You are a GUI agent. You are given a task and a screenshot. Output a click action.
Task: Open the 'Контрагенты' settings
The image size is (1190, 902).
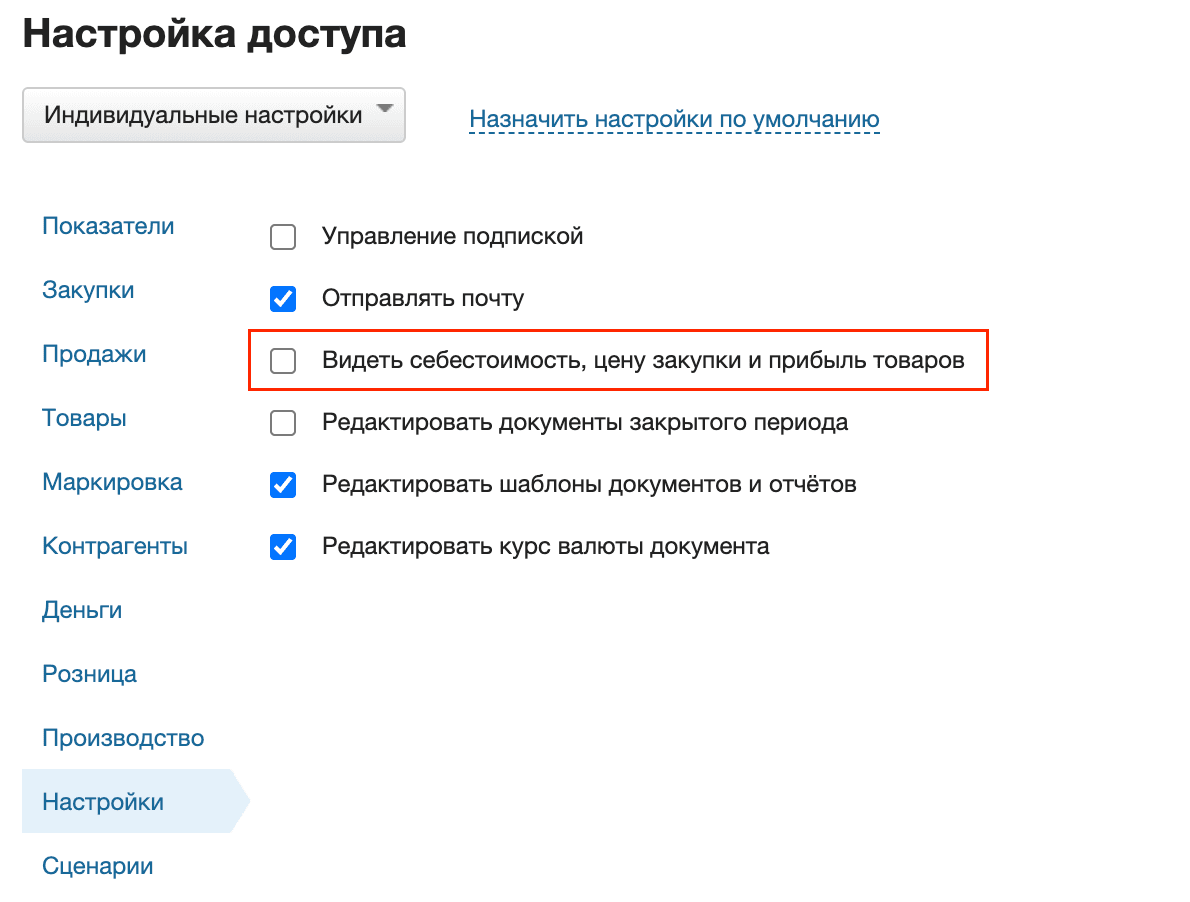pos(113,546)
